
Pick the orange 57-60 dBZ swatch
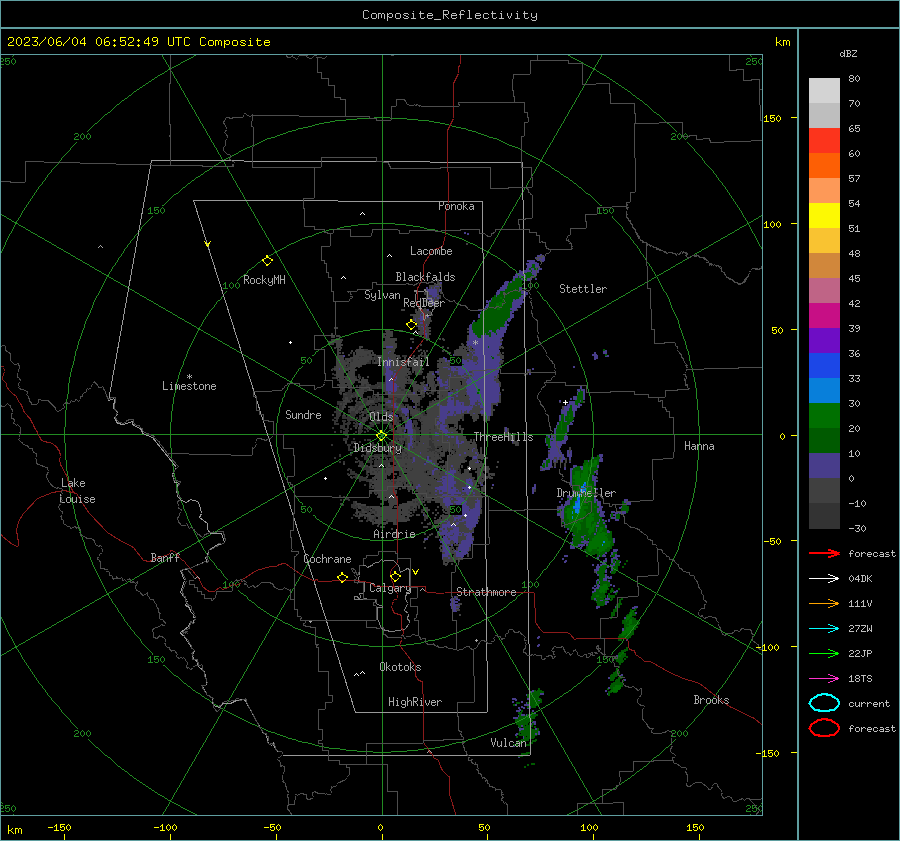click(824, 166)
